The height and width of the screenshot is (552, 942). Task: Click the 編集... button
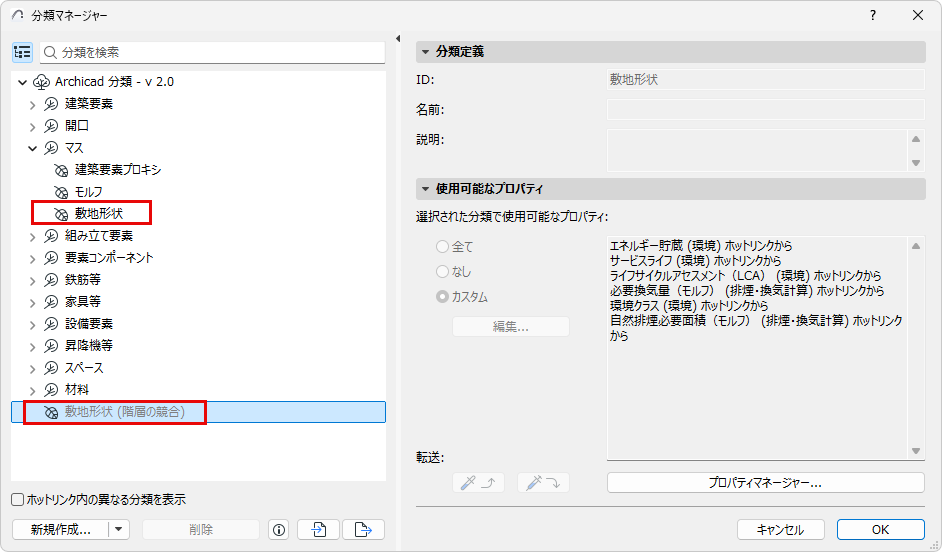511,327
